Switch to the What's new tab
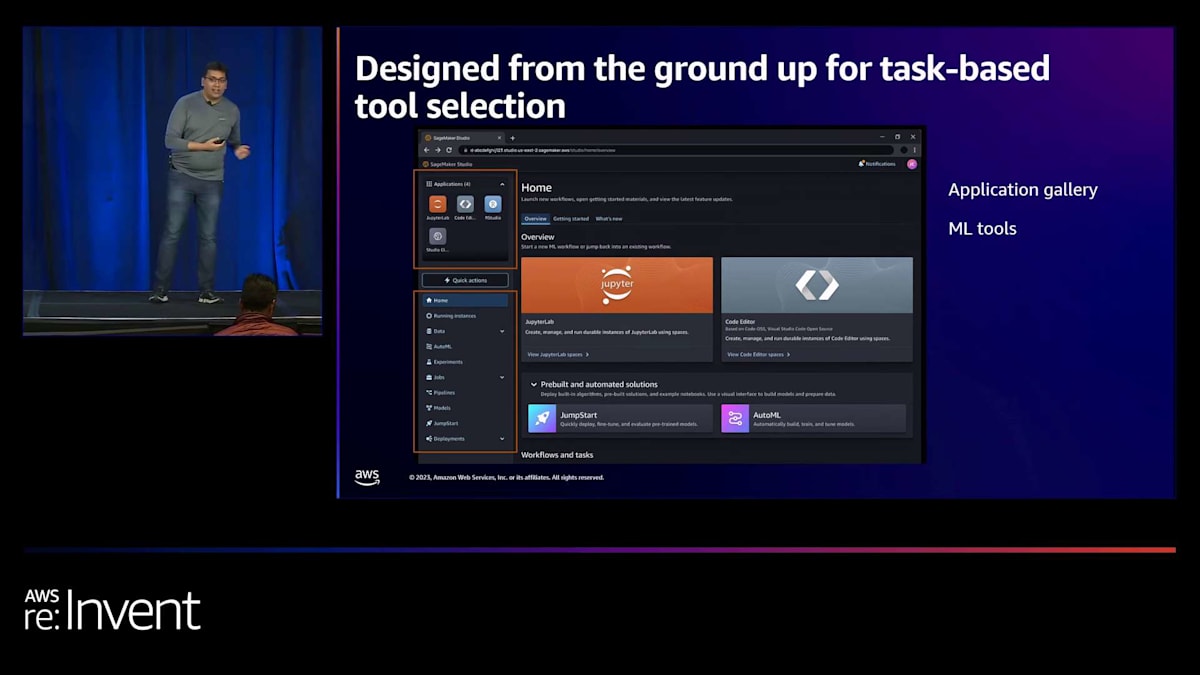 click(609, 218)
